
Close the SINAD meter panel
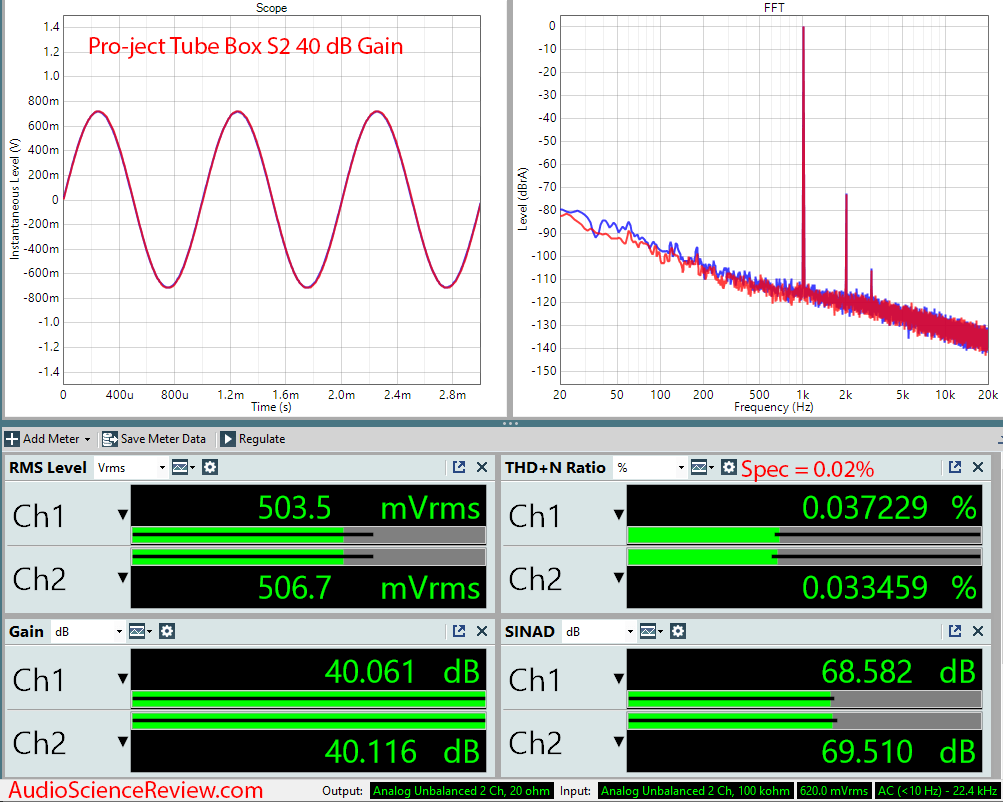978,631
